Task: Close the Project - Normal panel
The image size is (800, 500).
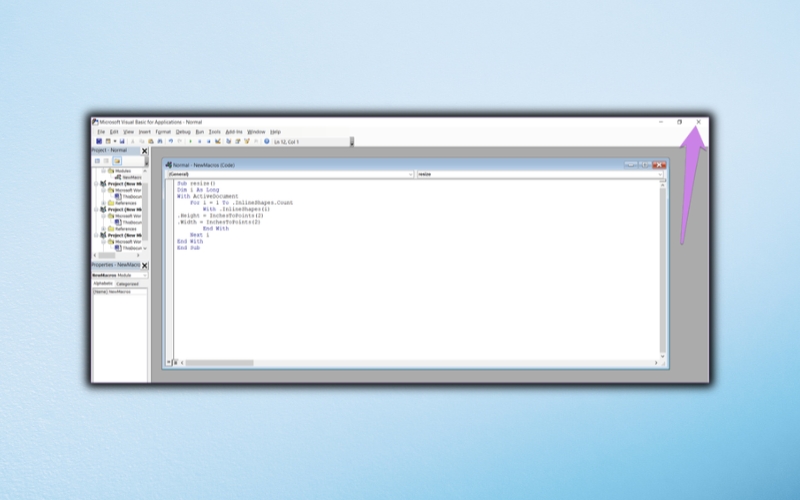Action: tap(144, 151)
